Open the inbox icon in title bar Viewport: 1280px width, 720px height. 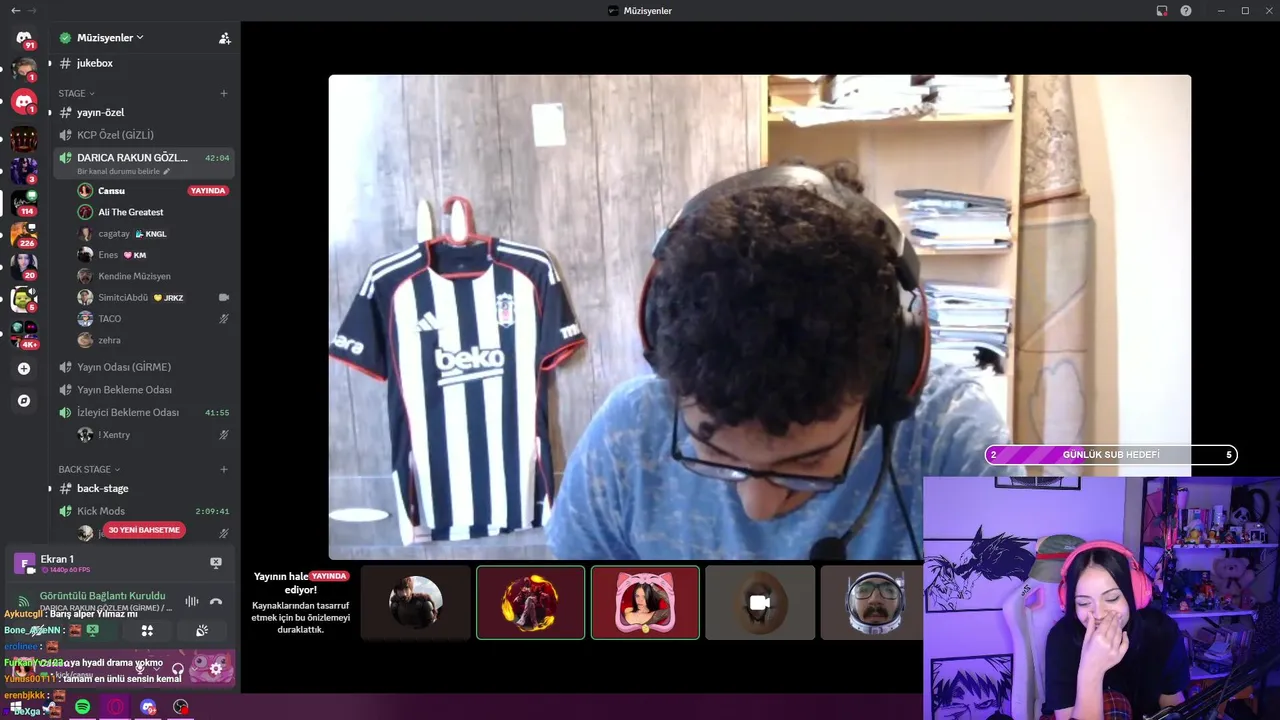coord(1162,10)
